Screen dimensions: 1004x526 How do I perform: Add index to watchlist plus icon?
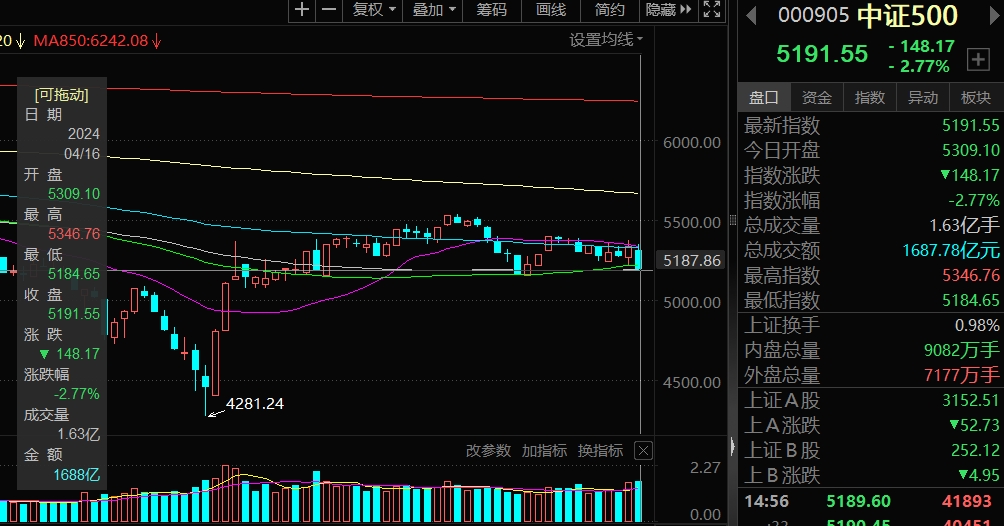coord(978,60)
